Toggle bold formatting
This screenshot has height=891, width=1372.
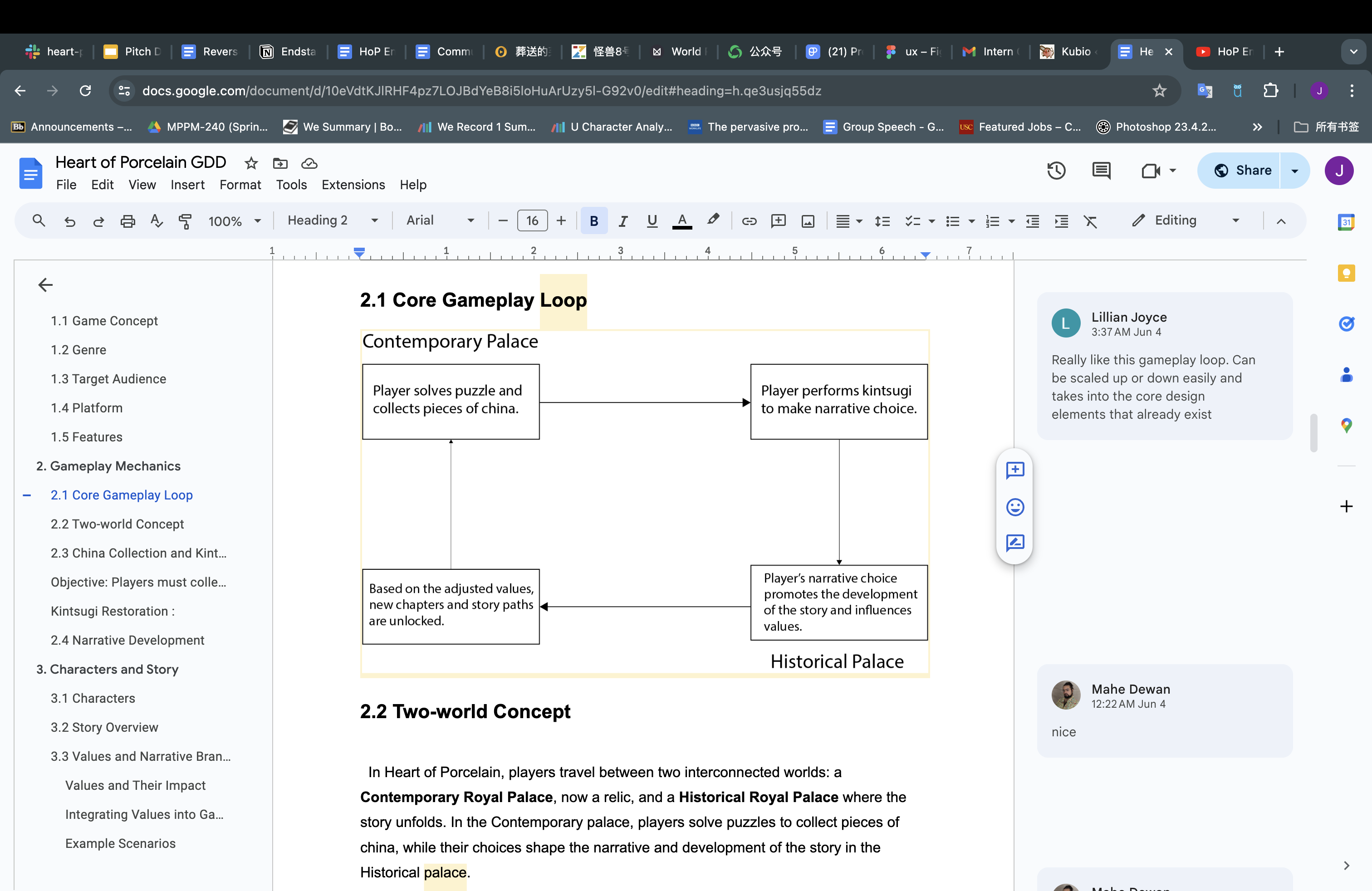point(594,221)
